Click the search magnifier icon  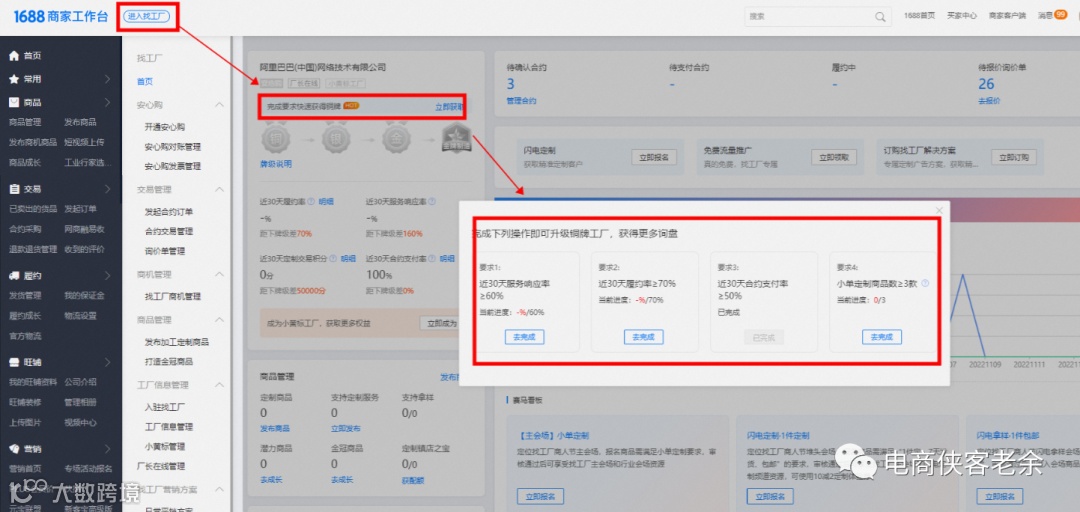[880, 17]
